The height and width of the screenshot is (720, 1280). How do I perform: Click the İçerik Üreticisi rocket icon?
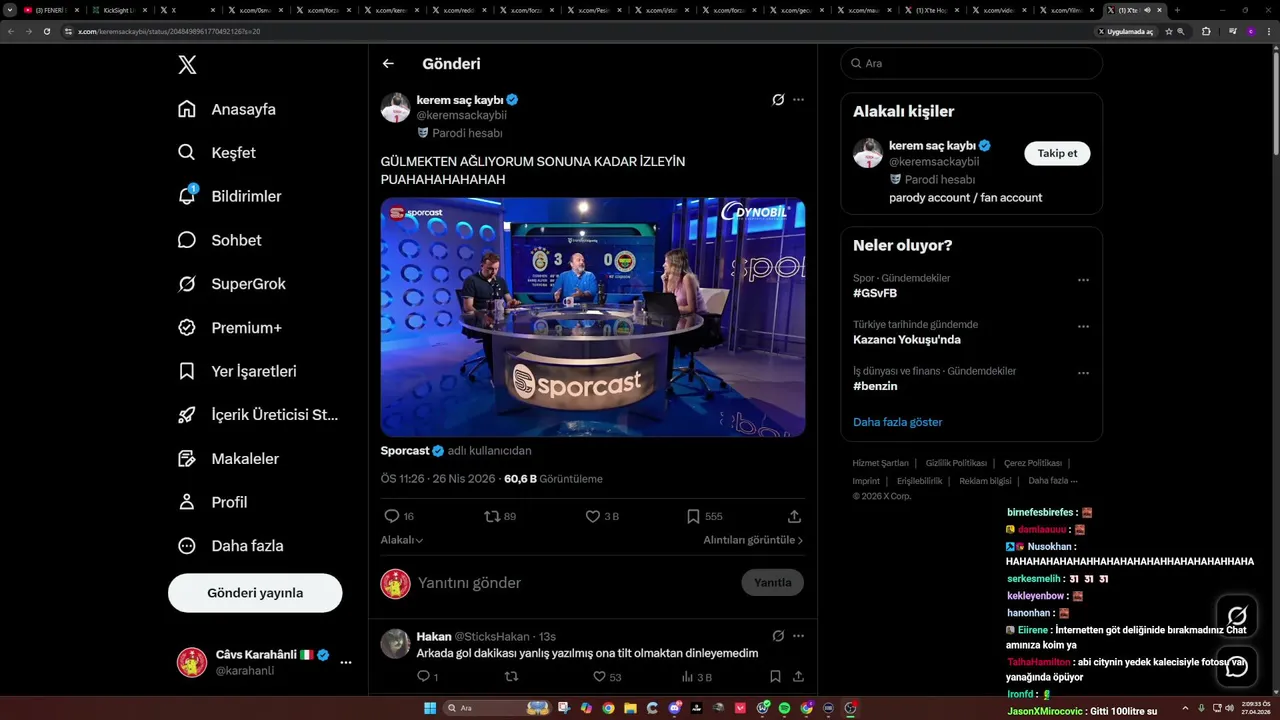187,415
